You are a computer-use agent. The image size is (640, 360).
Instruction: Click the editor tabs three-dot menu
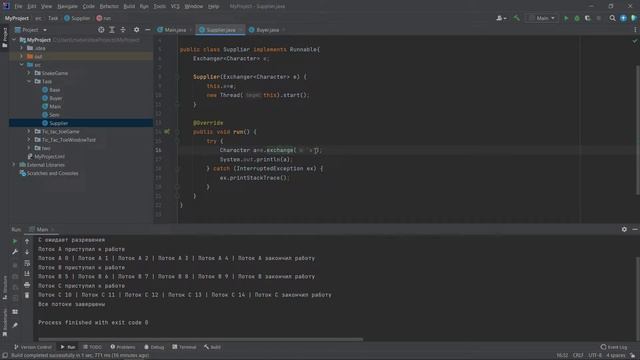point(635,30)
